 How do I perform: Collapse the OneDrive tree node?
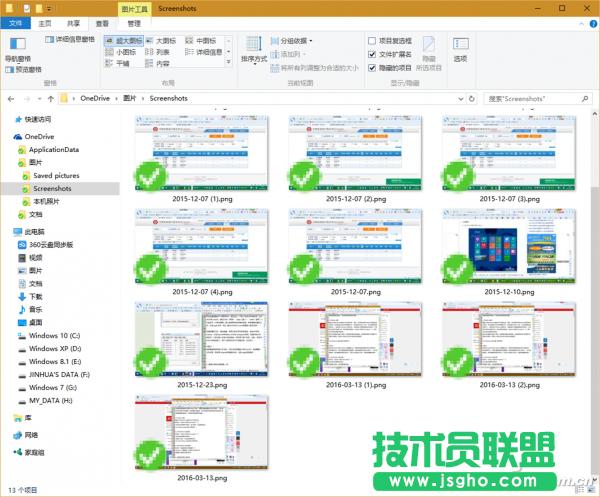(x=7, y=136)
